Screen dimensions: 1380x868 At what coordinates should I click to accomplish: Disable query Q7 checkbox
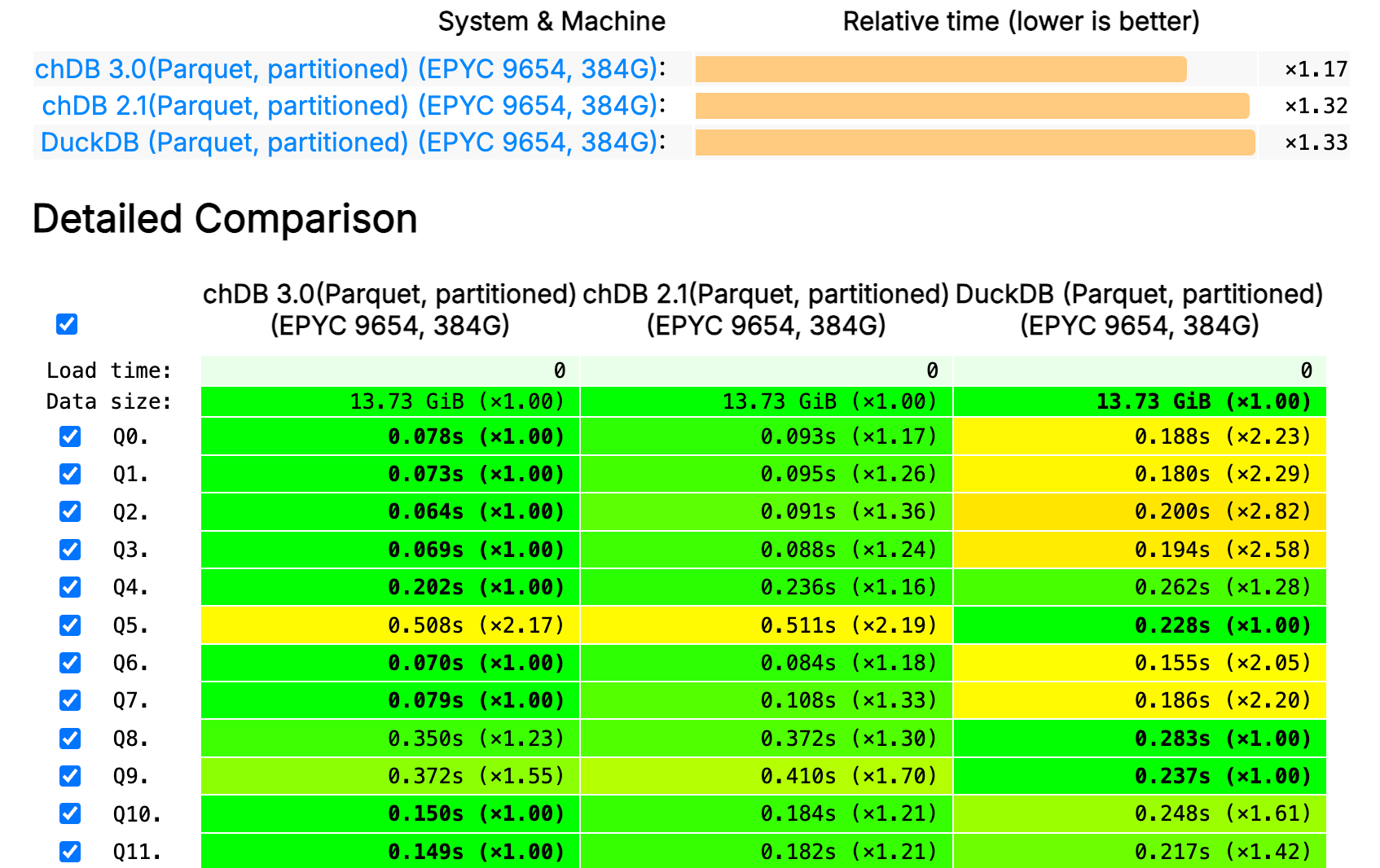pyautogui.click(x=70, y=700)
